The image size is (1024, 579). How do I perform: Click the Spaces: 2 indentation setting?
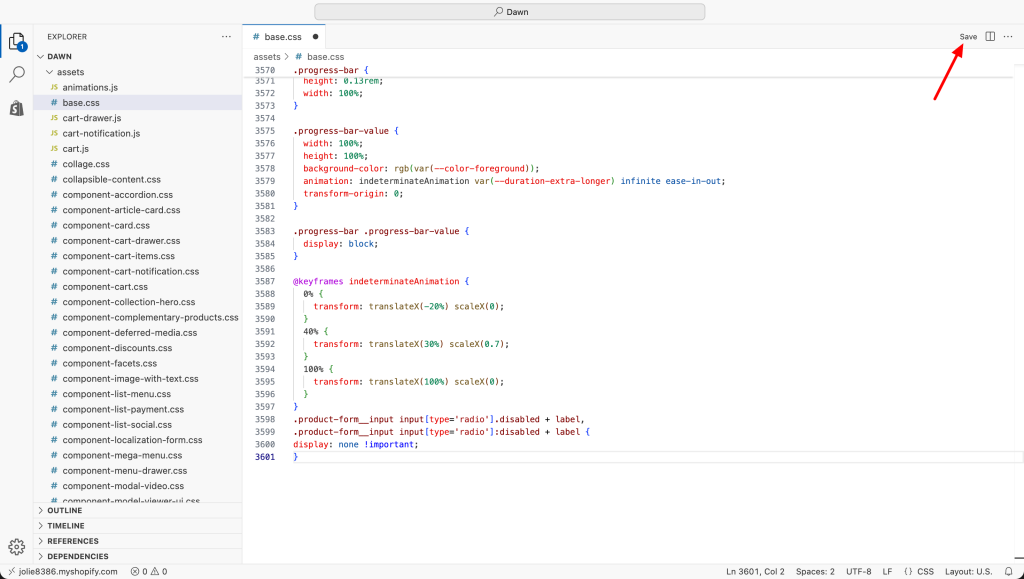tap(815, 571)
